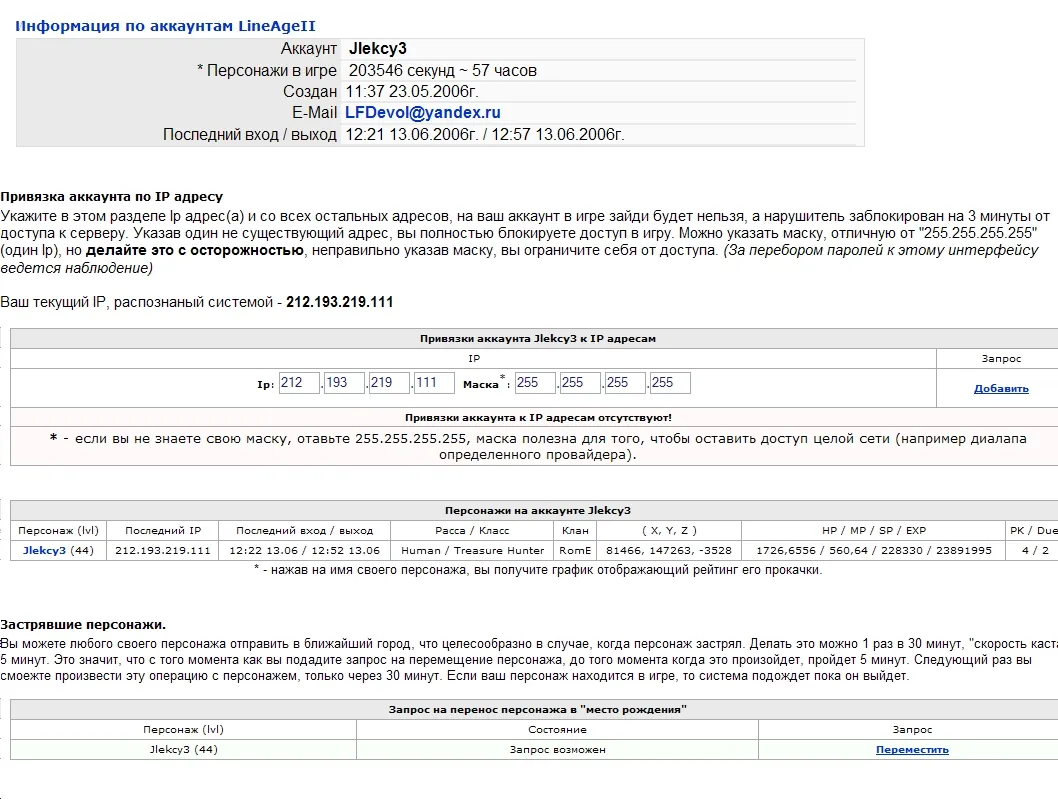
Task: Select the cell 'Human / Treasure Hunter'
Action: click(472, 551)
